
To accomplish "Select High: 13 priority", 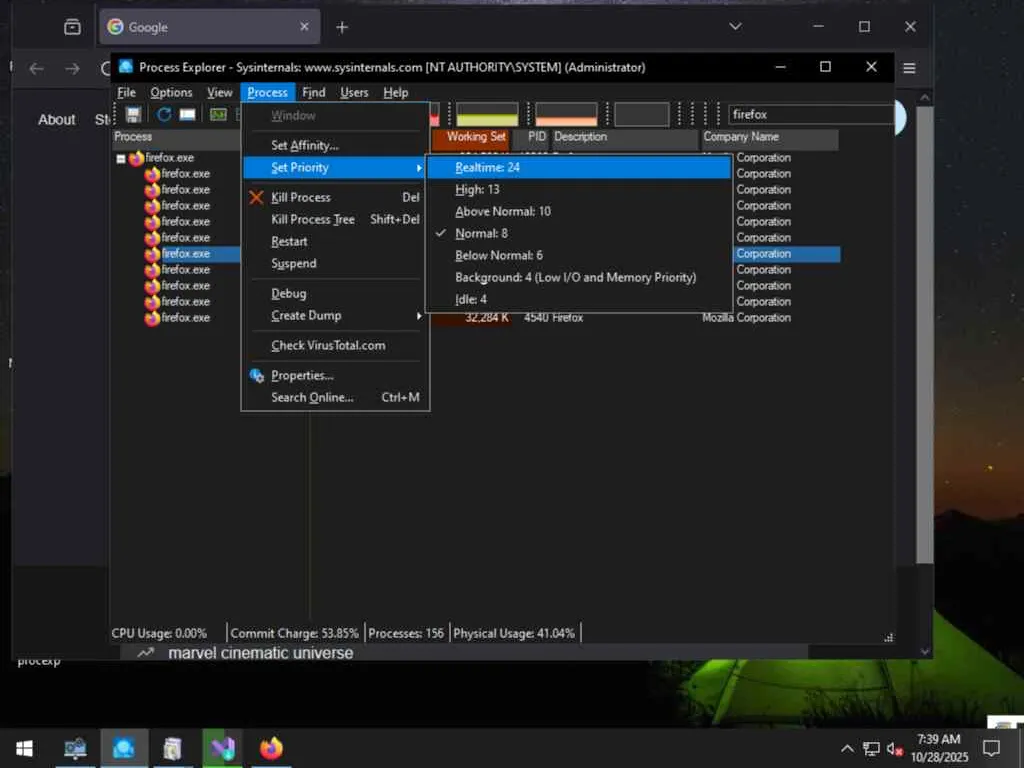I will 579,190.
